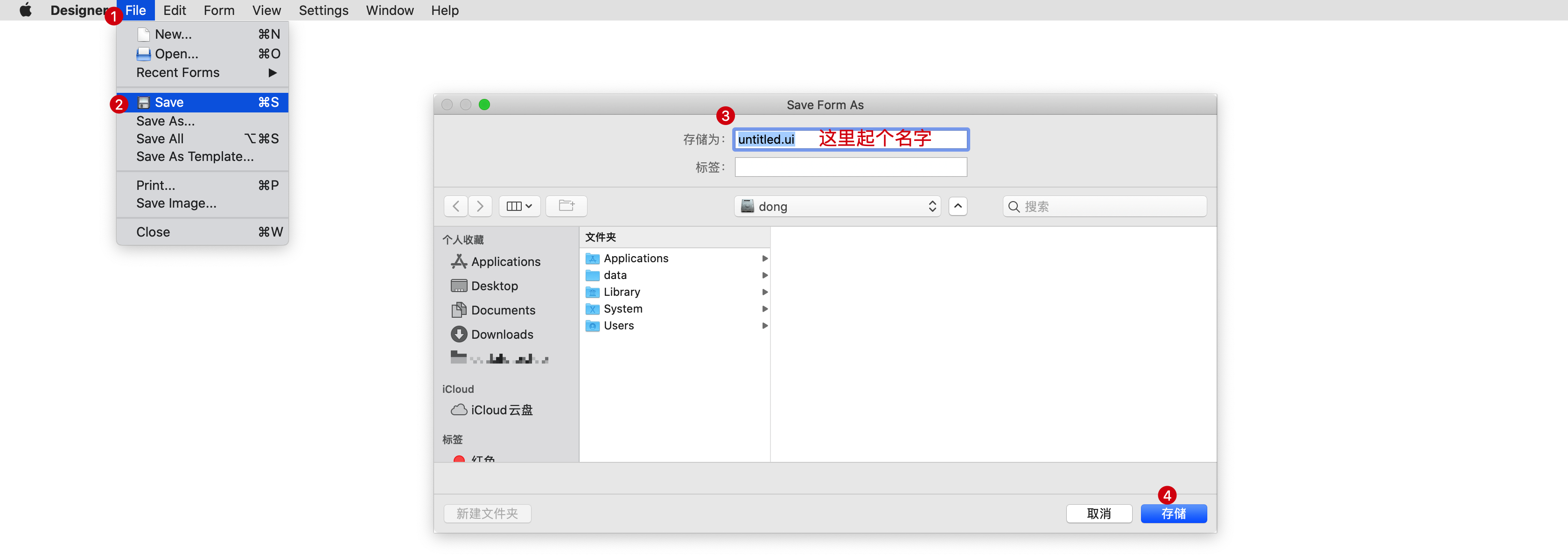The height and width of the screenshot is (558, 1568).
Task: Click the forward navigation arrow in dialog
Action: (480, 206)
